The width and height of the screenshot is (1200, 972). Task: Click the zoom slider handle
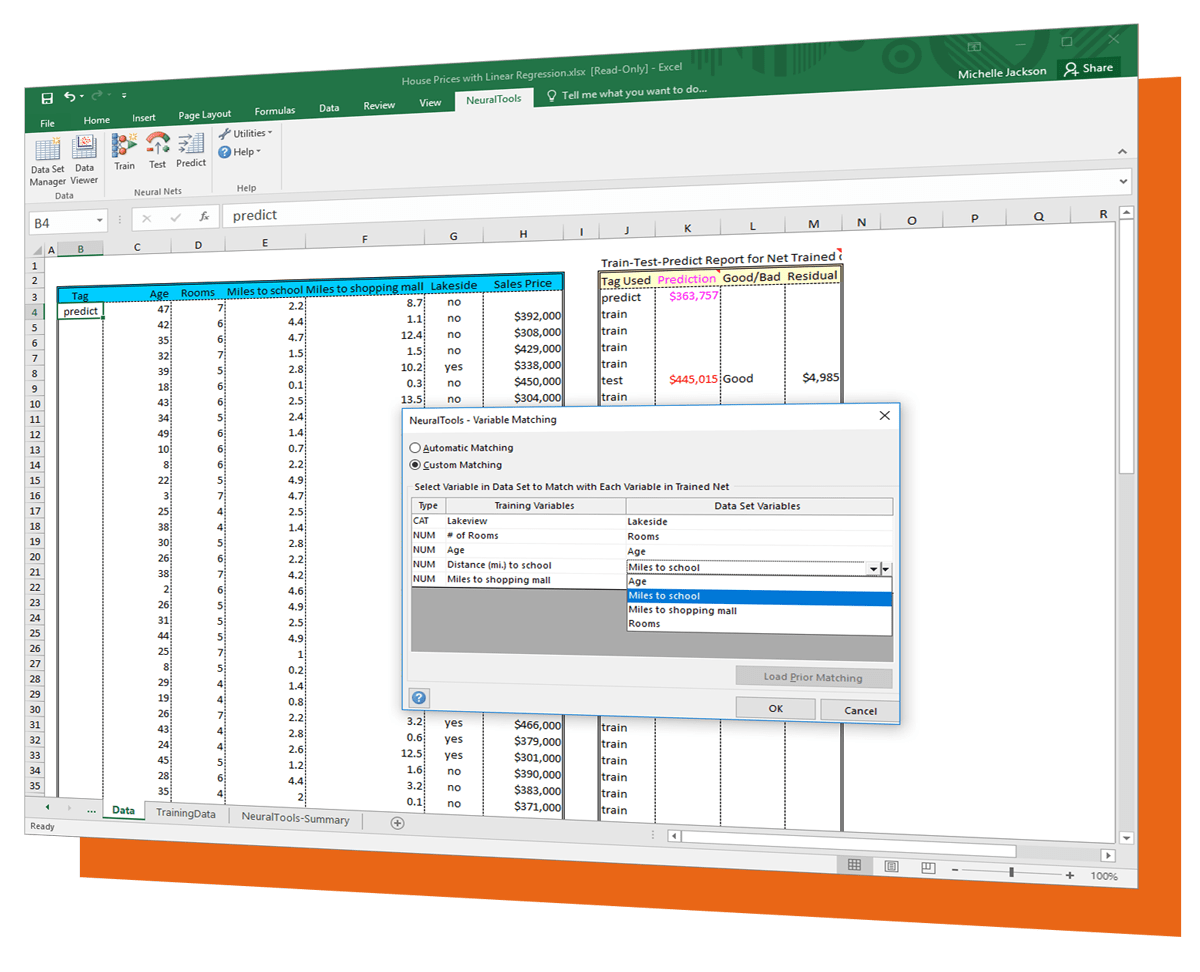tap(1011, 873)
